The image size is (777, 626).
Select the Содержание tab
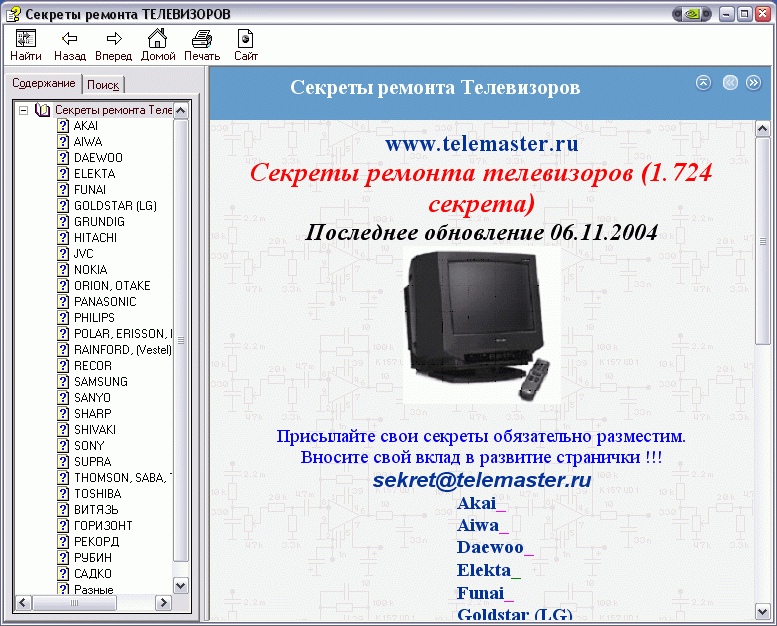coord(43,83)
